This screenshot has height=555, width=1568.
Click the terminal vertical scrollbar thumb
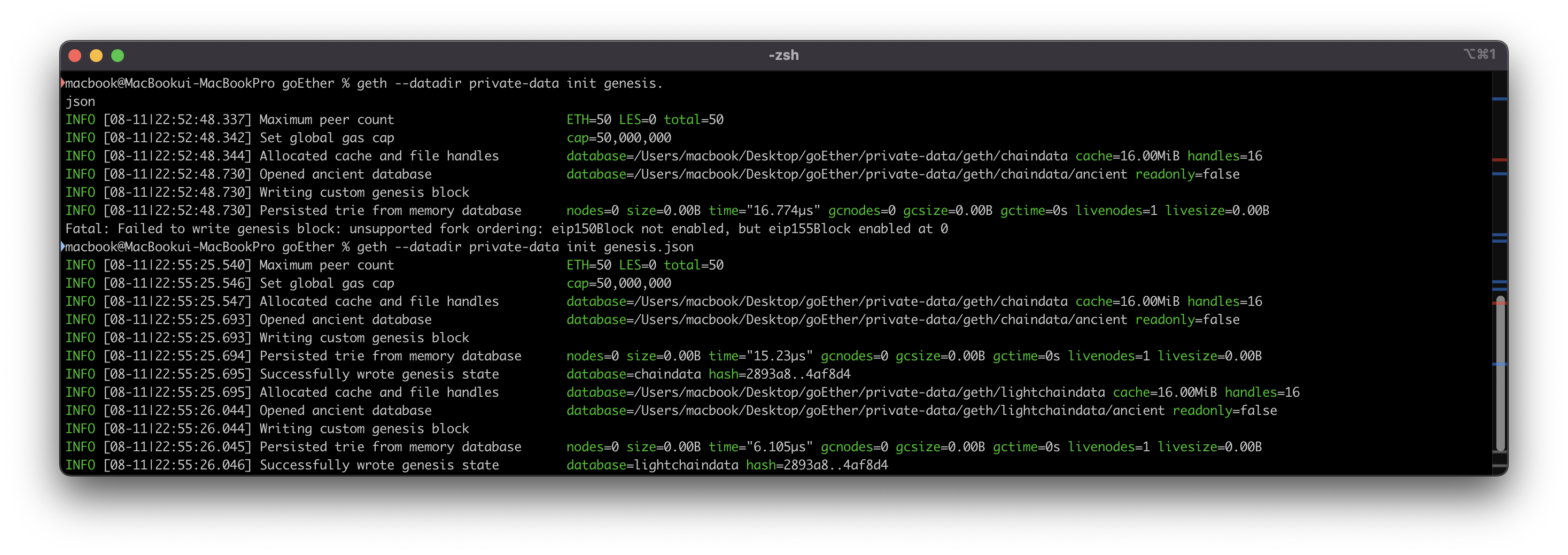1501,373
